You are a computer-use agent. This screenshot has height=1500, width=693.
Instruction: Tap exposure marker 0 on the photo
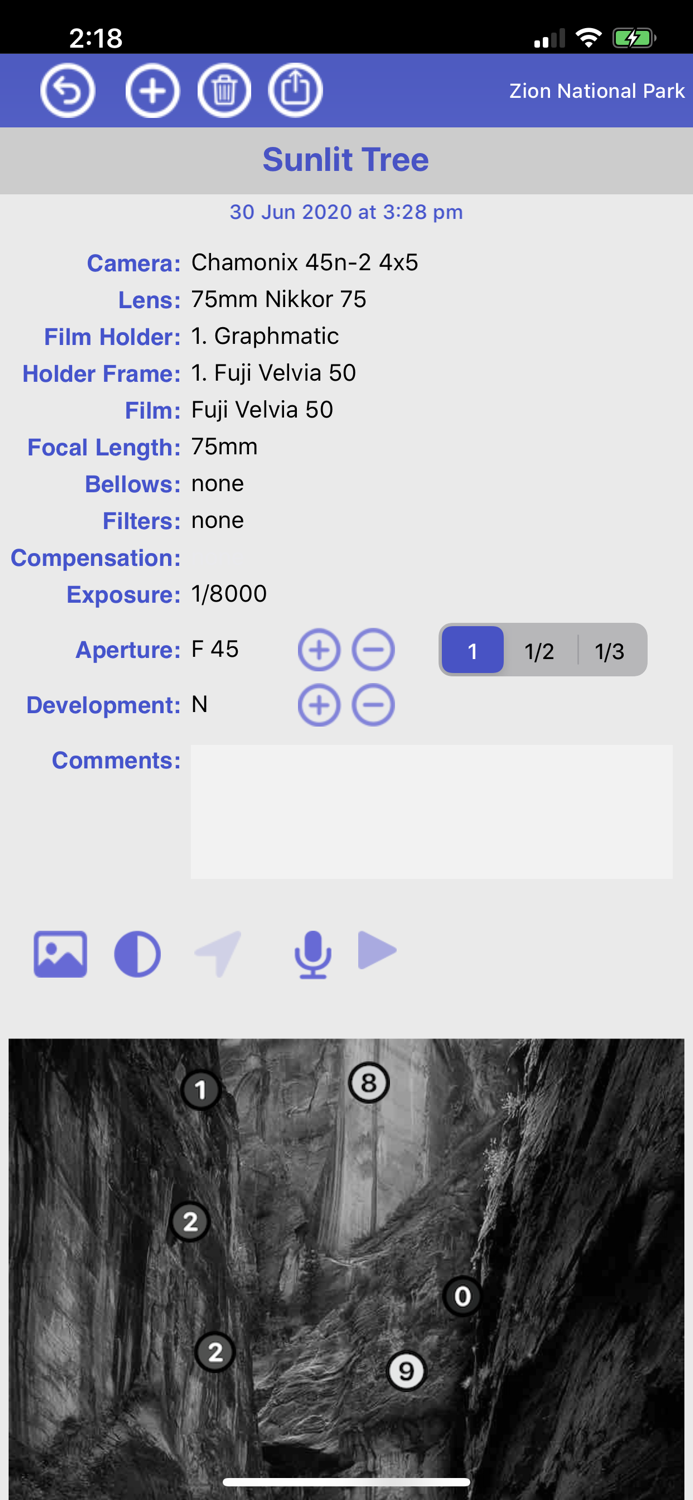tap(462, 1296)
